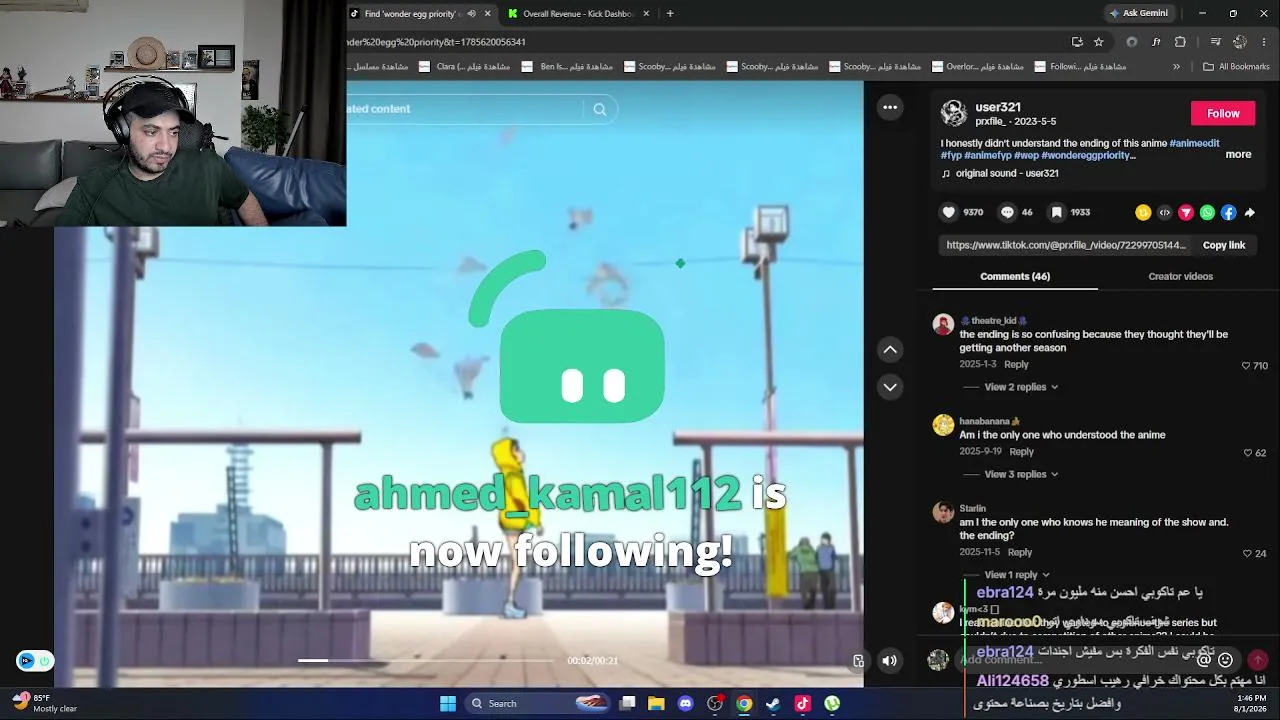
Task: Insert a mention with the @ icon
Action: [x=1204, y=659]
